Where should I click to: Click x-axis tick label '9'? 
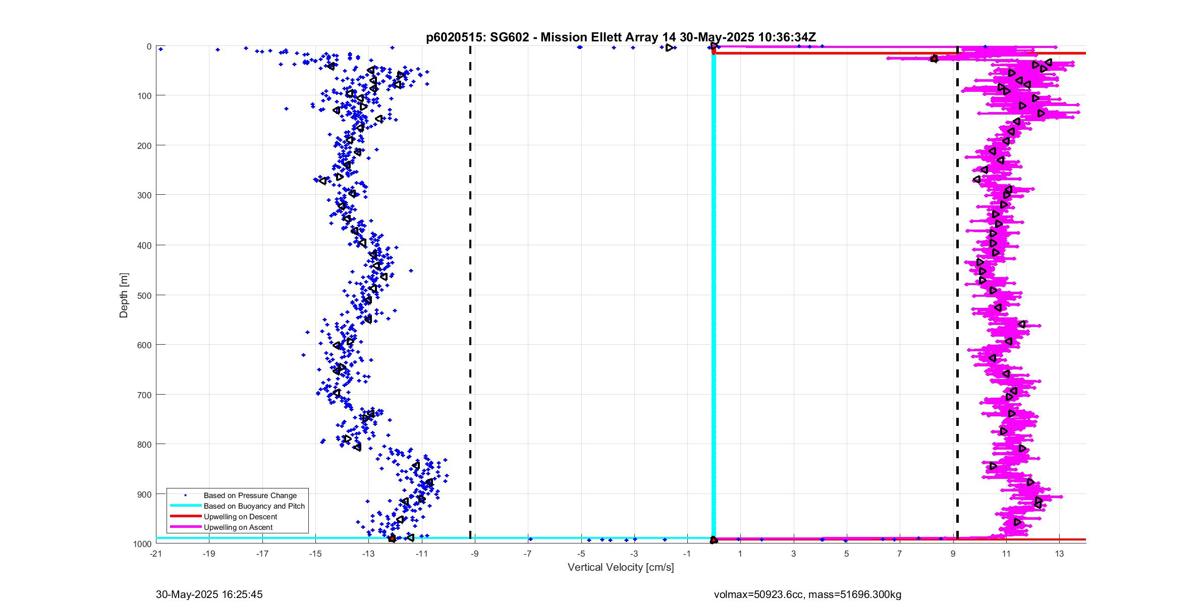(953, 552)
